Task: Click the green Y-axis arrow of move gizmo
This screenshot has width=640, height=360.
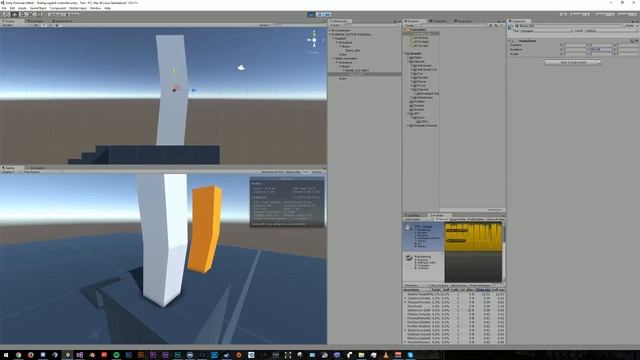Action: point(174,71)
